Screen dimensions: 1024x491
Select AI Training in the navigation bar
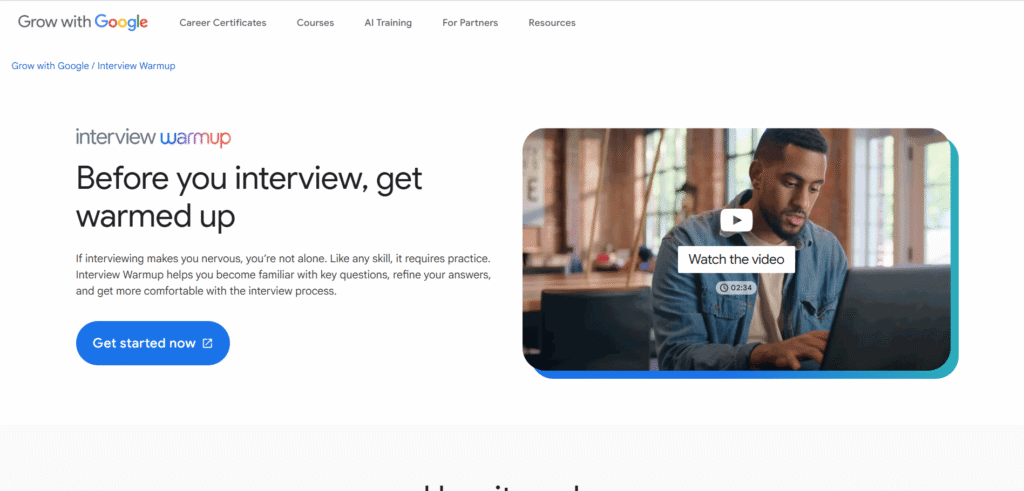point(388,23)
